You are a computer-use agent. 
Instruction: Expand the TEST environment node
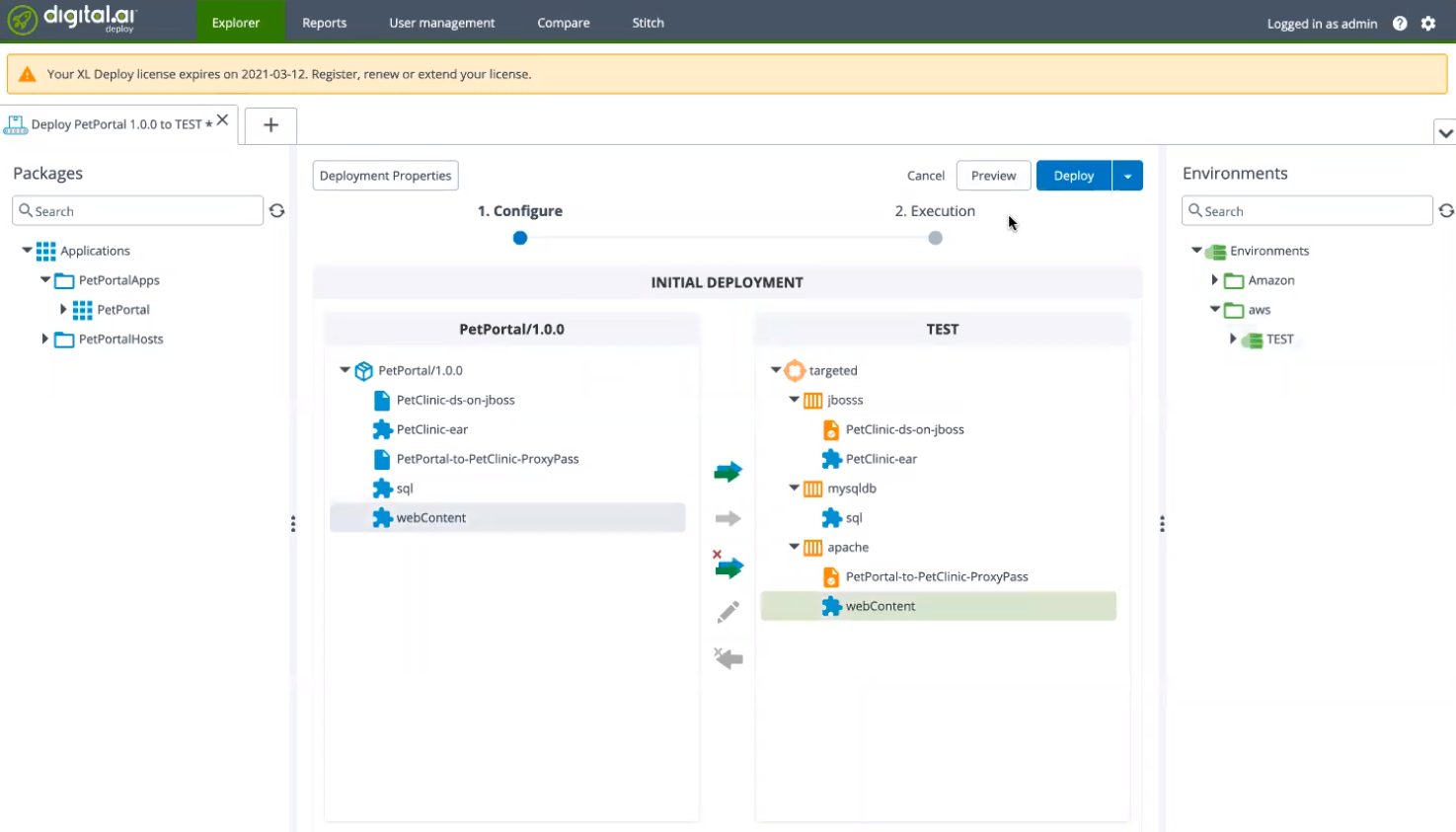[1233, 339]
